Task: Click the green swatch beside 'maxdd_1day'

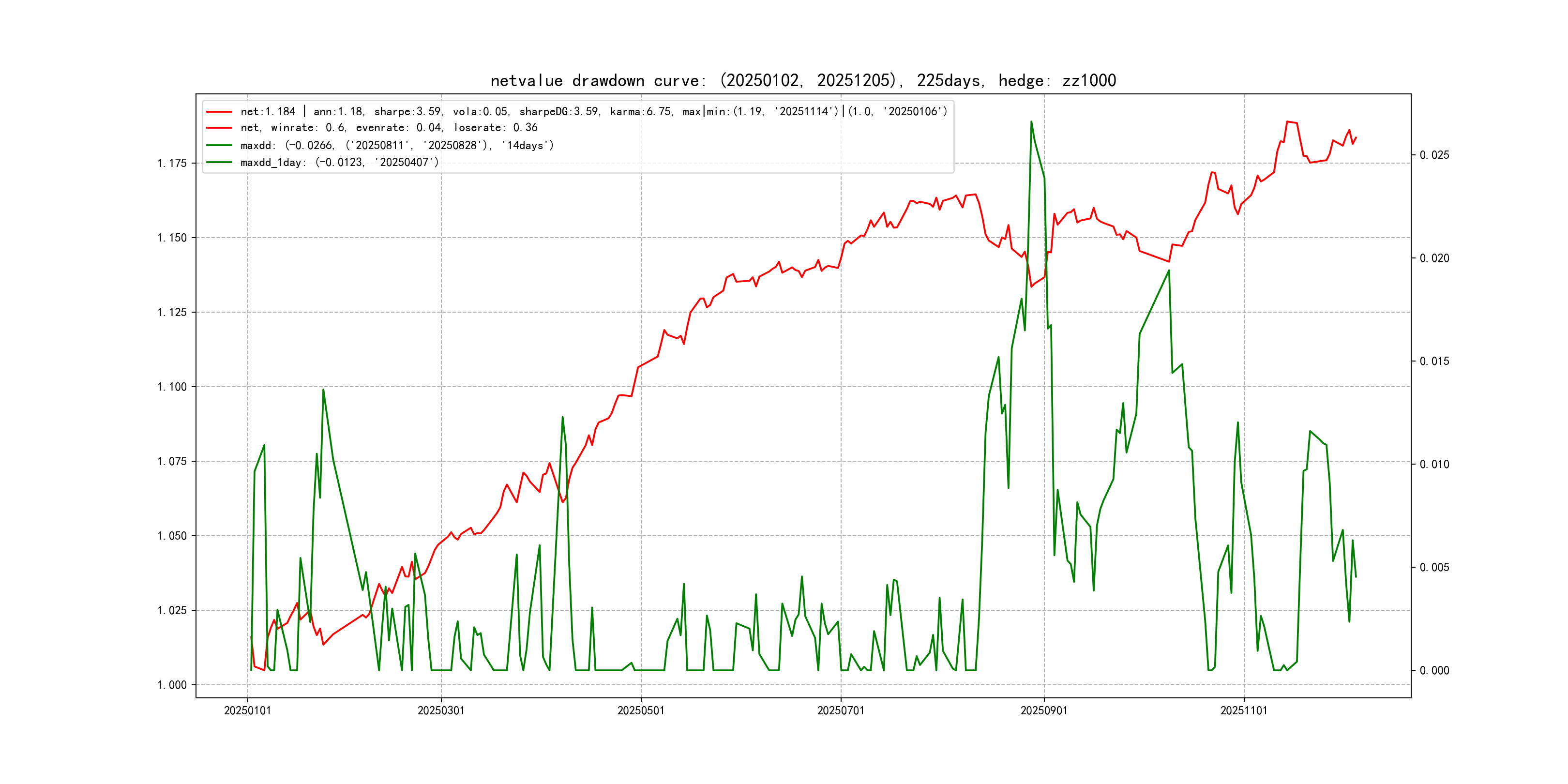Action: [219, 163]
